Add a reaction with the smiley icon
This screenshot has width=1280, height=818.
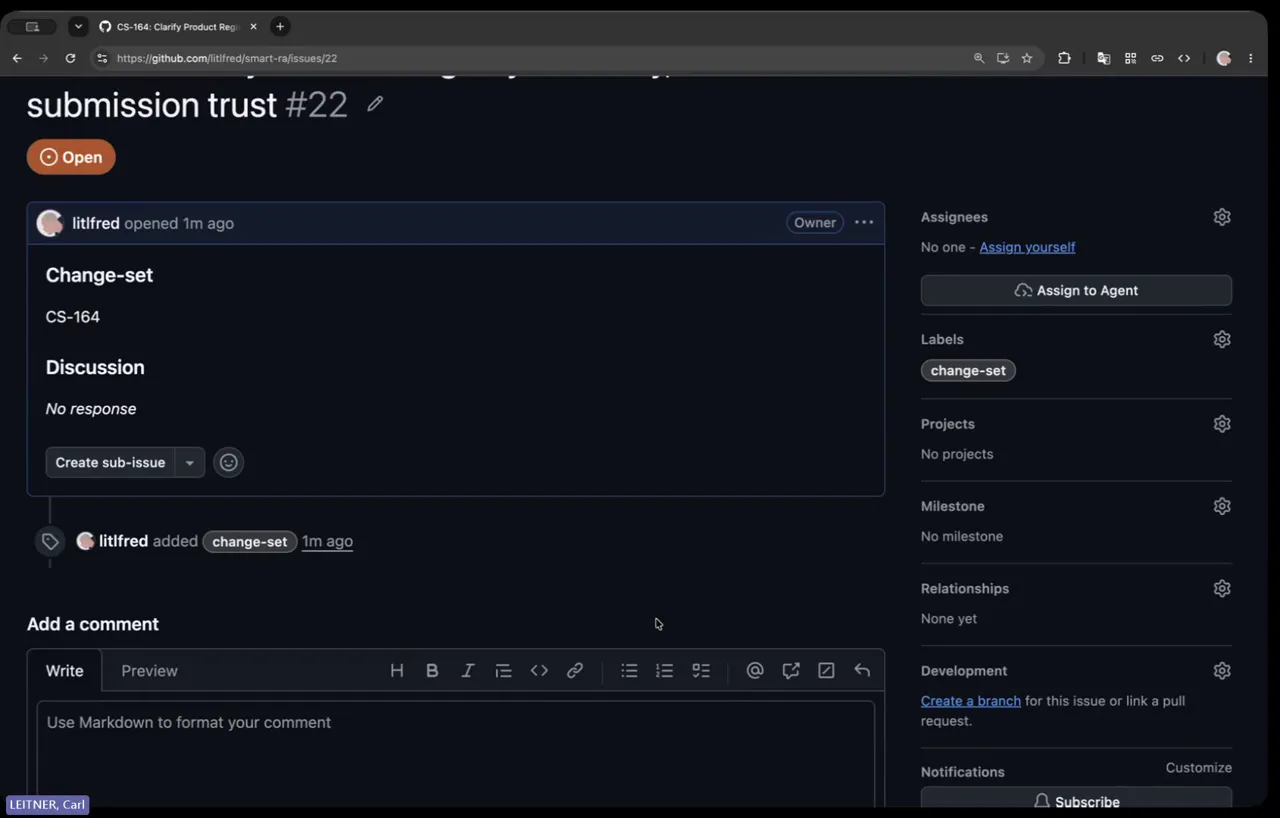[x=228, y=462]
